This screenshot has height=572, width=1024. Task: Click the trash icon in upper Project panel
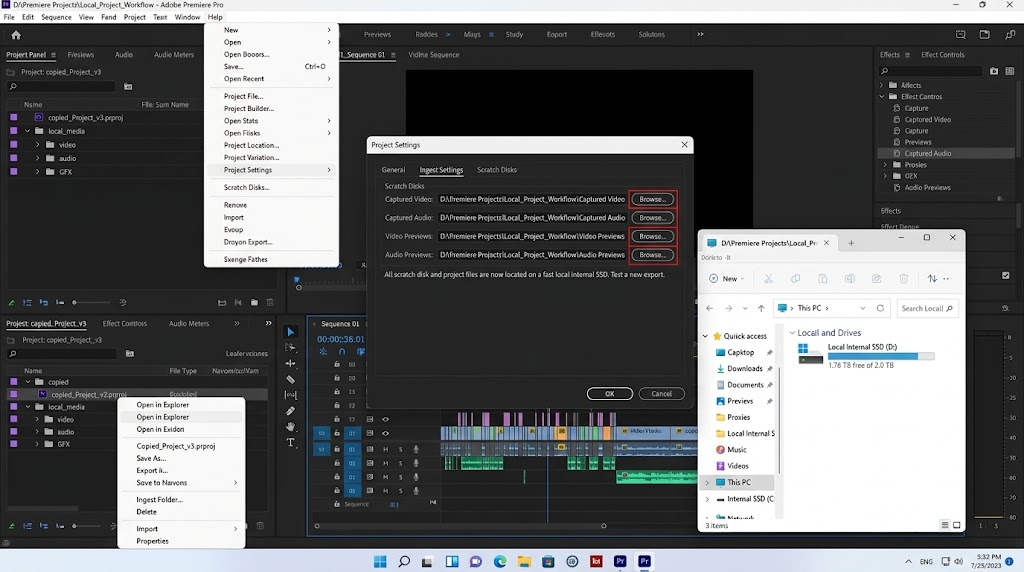point(270,303)
